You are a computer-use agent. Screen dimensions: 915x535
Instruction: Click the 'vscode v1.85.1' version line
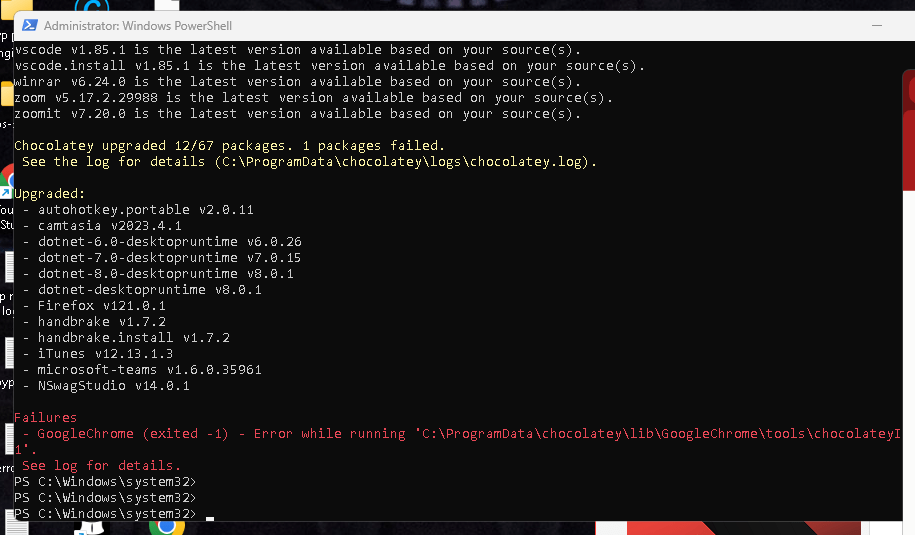(x=298, y=50)
